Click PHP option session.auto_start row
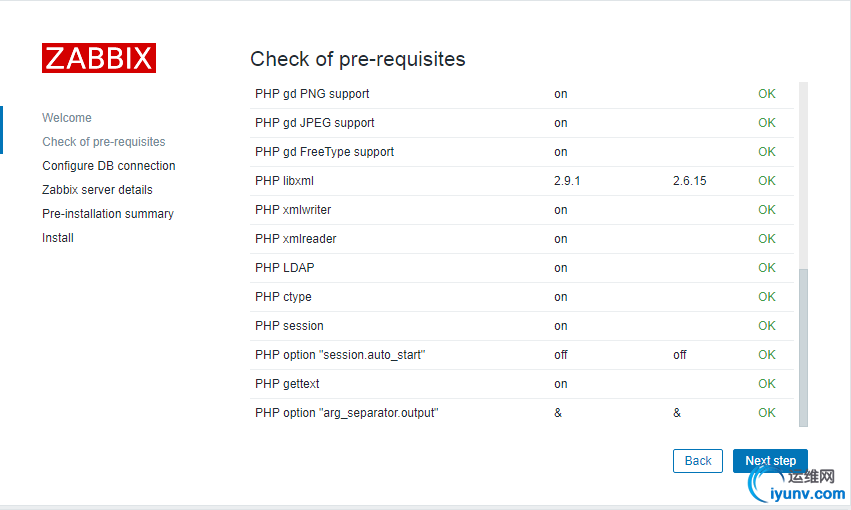 click(x=340, y=355)
